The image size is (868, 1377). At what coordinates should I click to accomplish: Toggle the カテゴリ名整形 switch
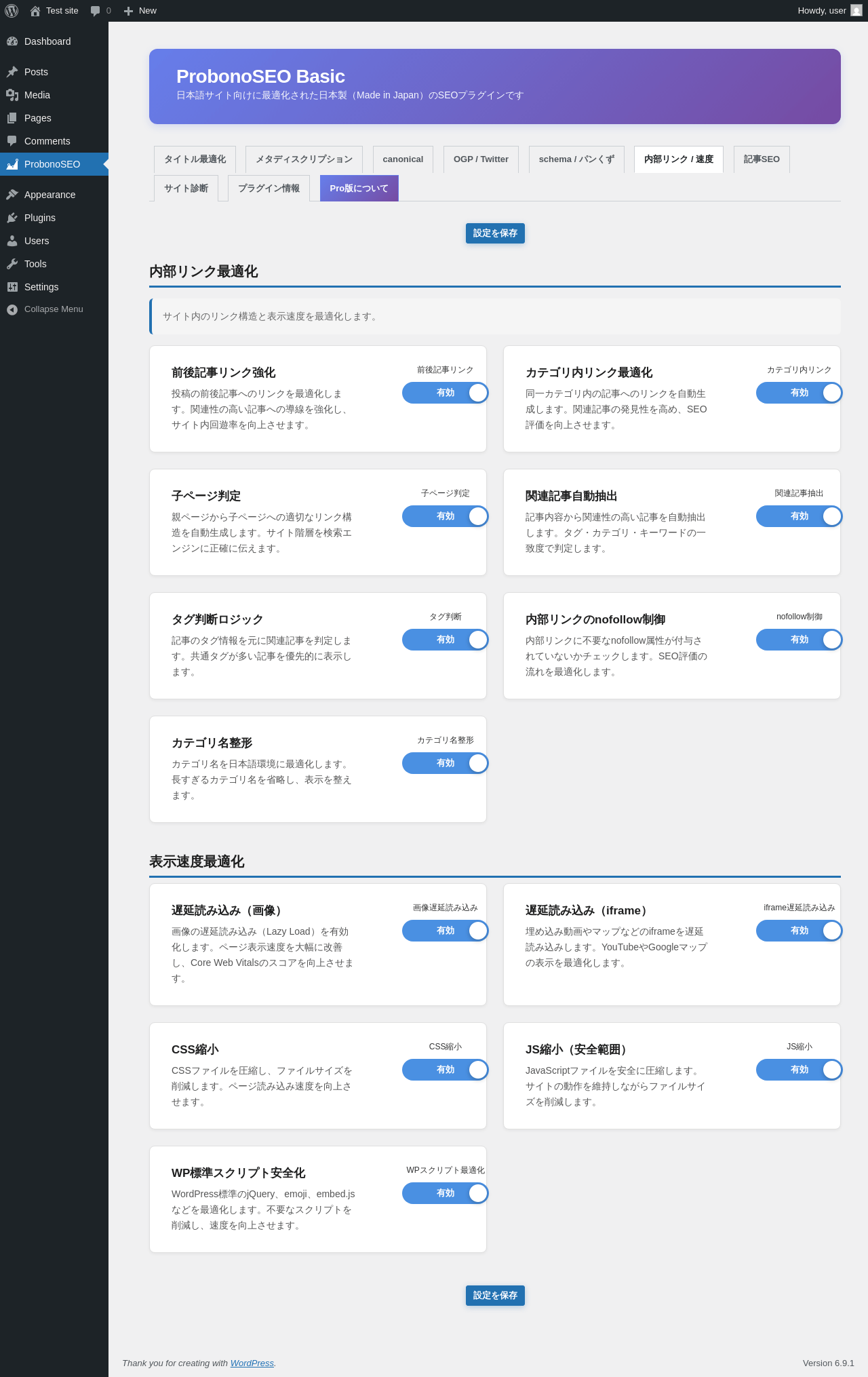[445, 763]
